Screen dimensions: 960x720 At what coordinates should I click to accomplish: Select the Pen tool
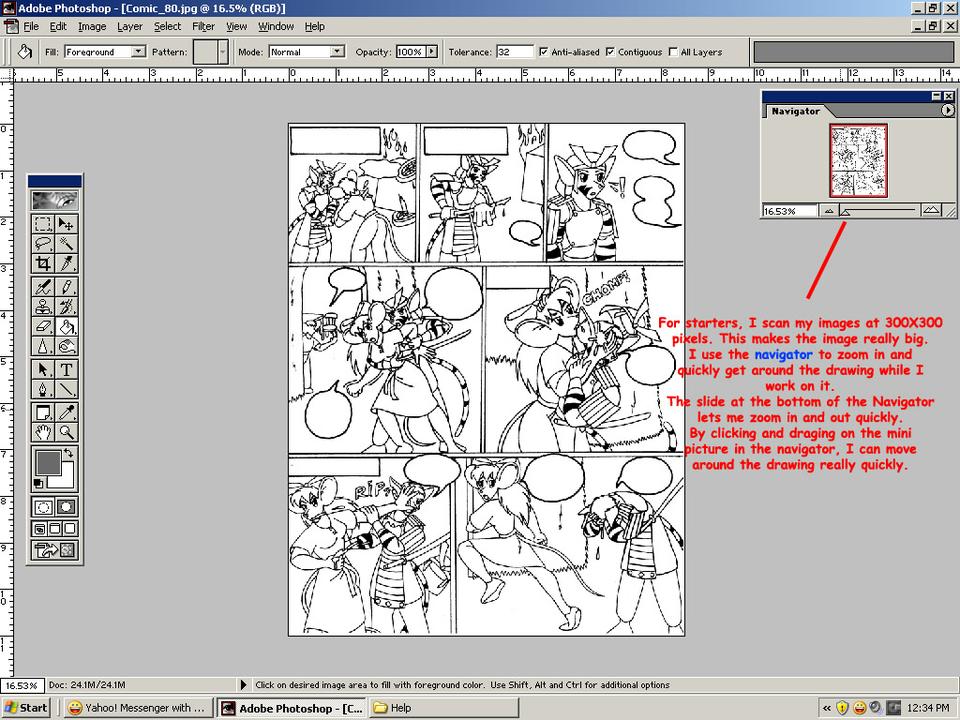(43, 389)
